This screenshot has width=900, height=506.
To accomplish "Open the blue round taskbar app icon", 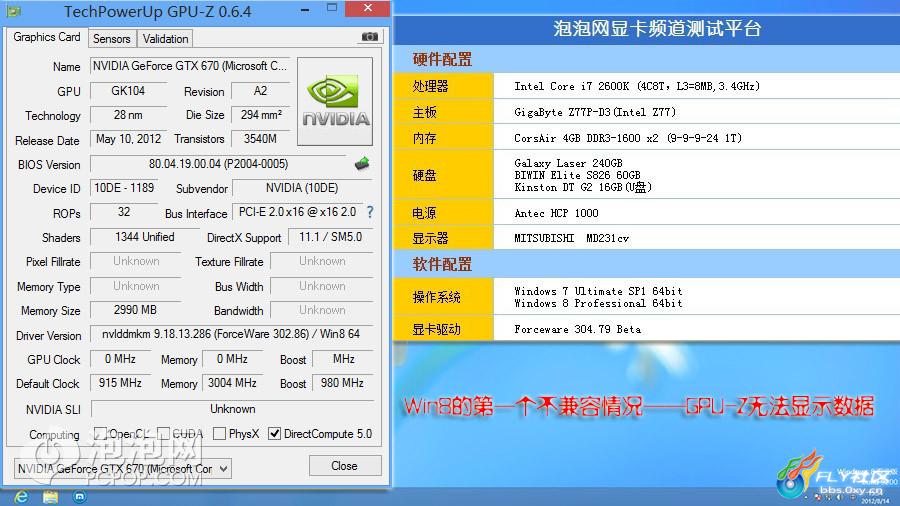I will pos(80,496).
